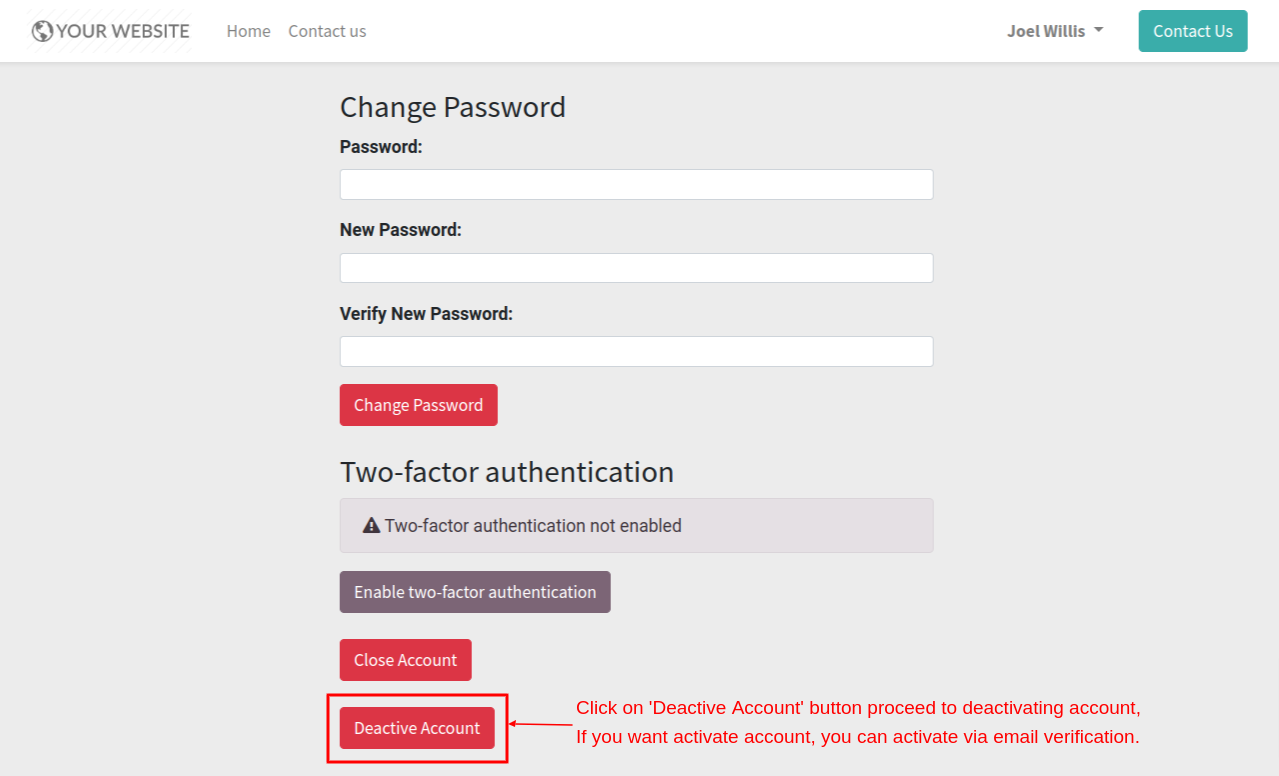Focus the Verify New Password field
This screenshot has width=1279, height=776.
pos(636,351)
